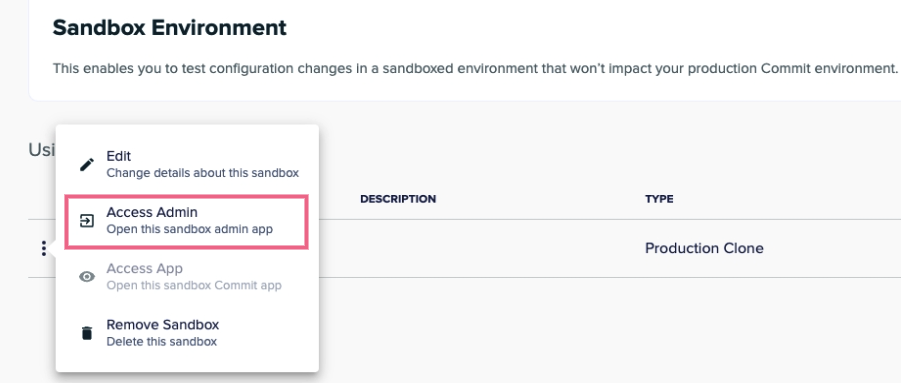Click the TYPE column header
Viewport: 901px width, 383px height.
point(659,199)
